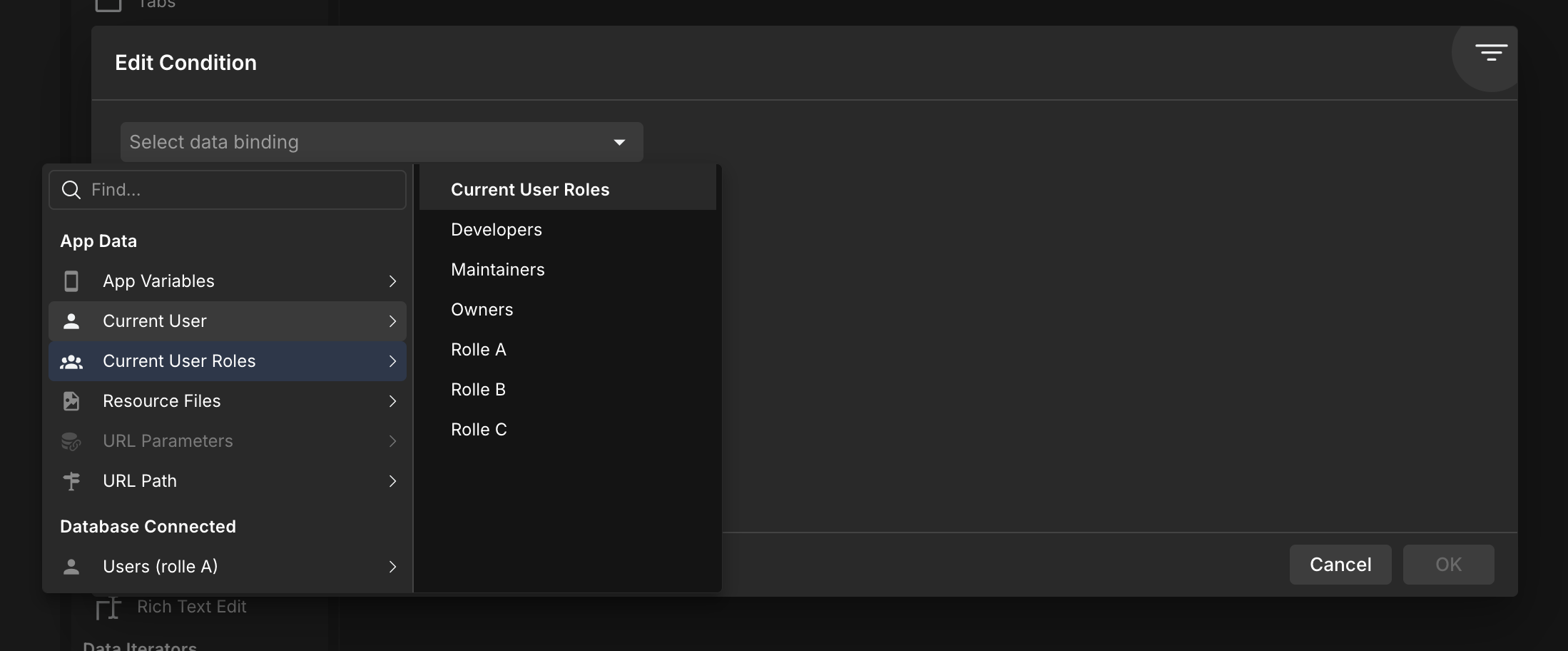1568x651 pixels.
Task: Focus the Find search field
Action: tap(243, 190)
